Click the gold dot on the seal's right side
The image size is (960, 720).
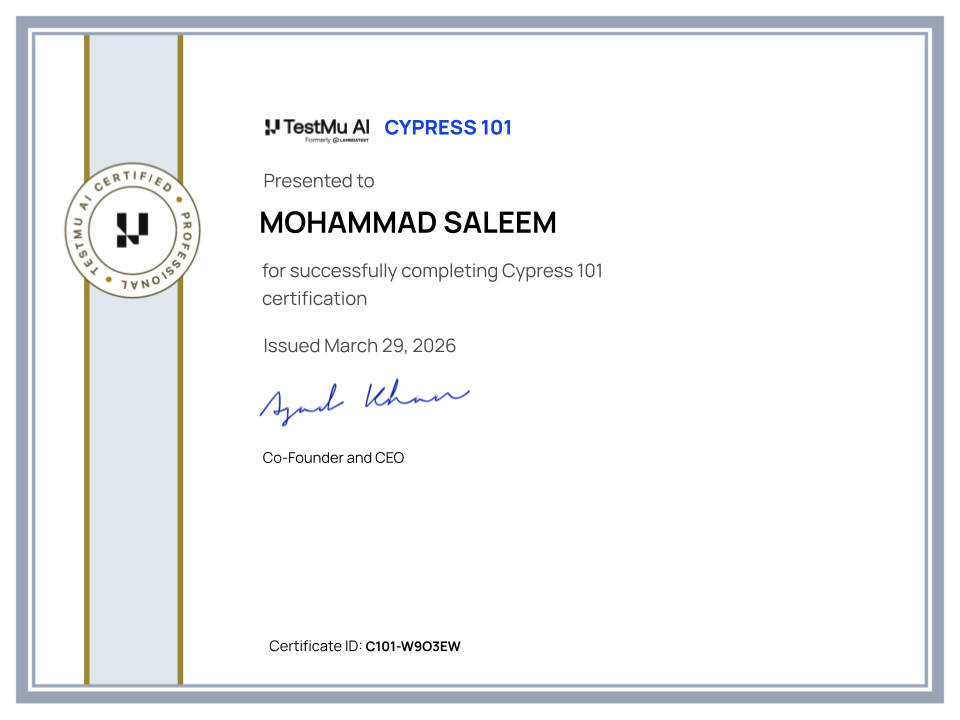179,200
